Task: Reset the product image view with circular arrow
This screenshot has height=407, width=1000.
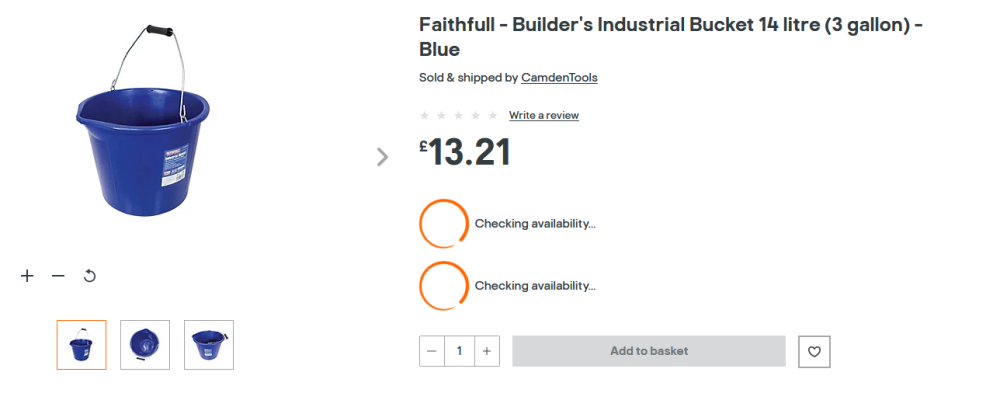Action: (x=90, y=276)
